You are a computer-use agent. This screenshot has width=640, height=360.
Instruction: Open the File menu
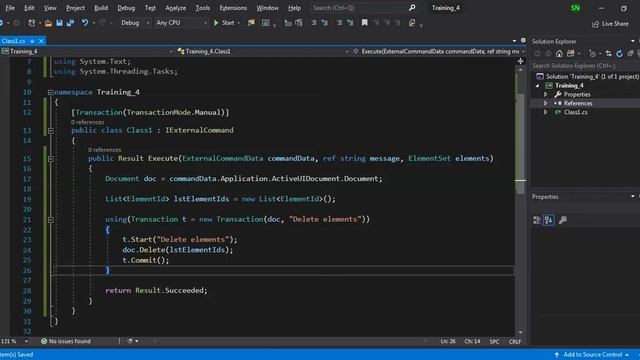coord(10,8)
